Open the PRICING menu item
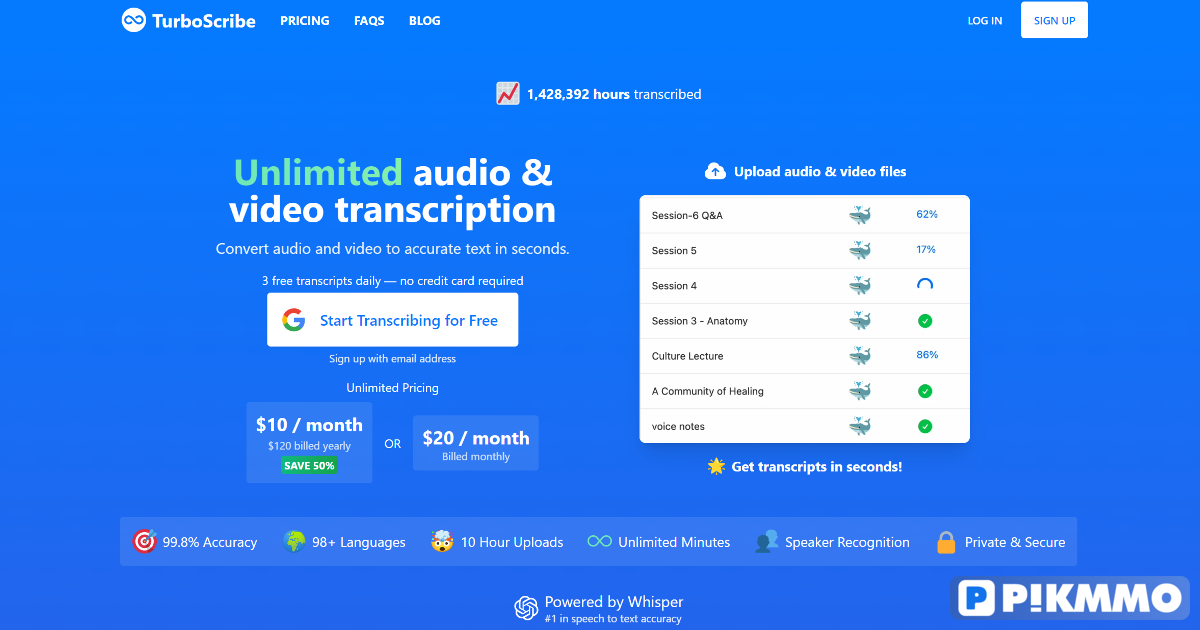Viewport: 1200px width, 630px height. (305, 20)
